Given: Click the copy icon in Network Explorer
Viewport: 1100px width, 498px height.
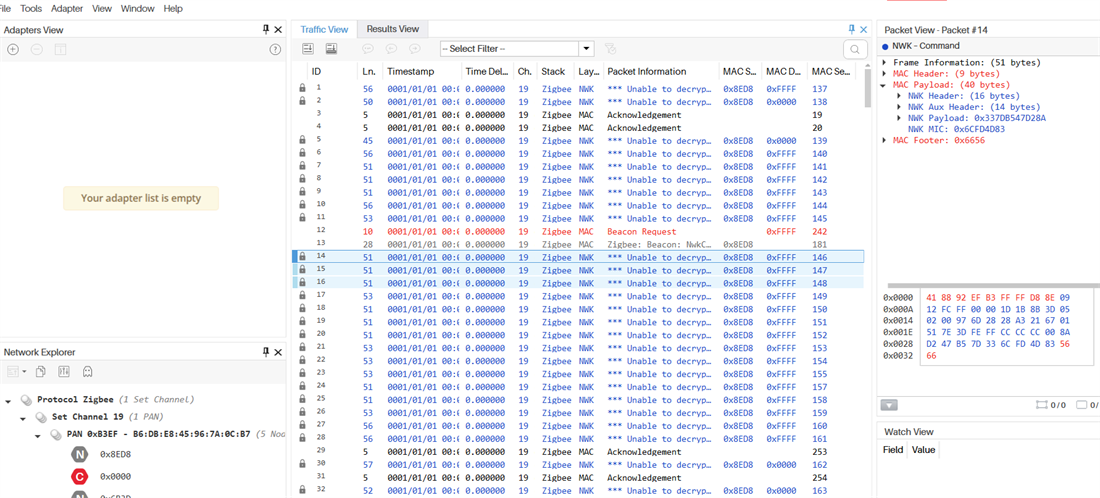Looking at the screenshot, I should pyautogui.click(x=41, y=371).
